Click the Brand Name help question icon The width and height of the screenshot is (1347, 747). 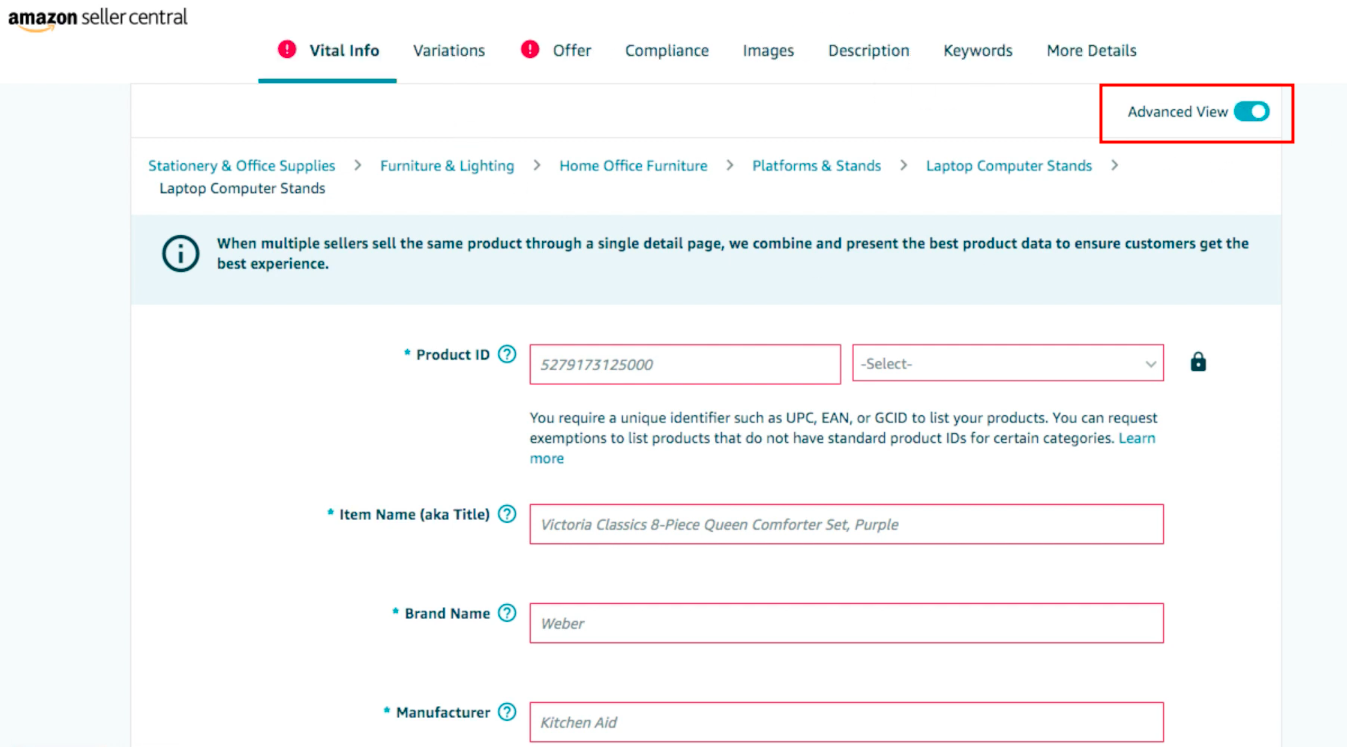pos(507,613)
